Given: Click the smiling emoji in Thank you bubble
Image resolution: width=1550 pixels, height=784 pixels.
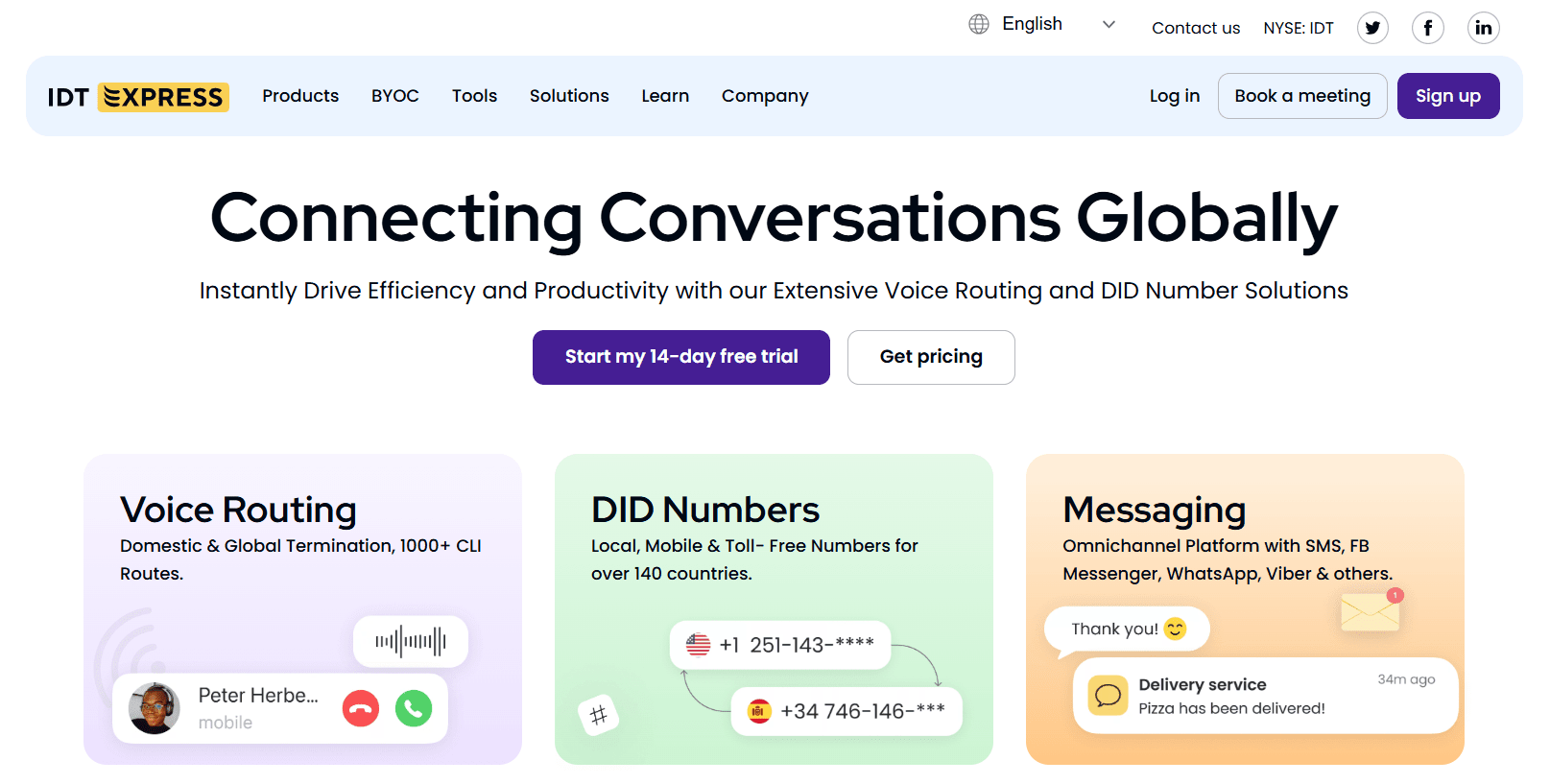Looking at the screenshot, I should coord(1176,629).
